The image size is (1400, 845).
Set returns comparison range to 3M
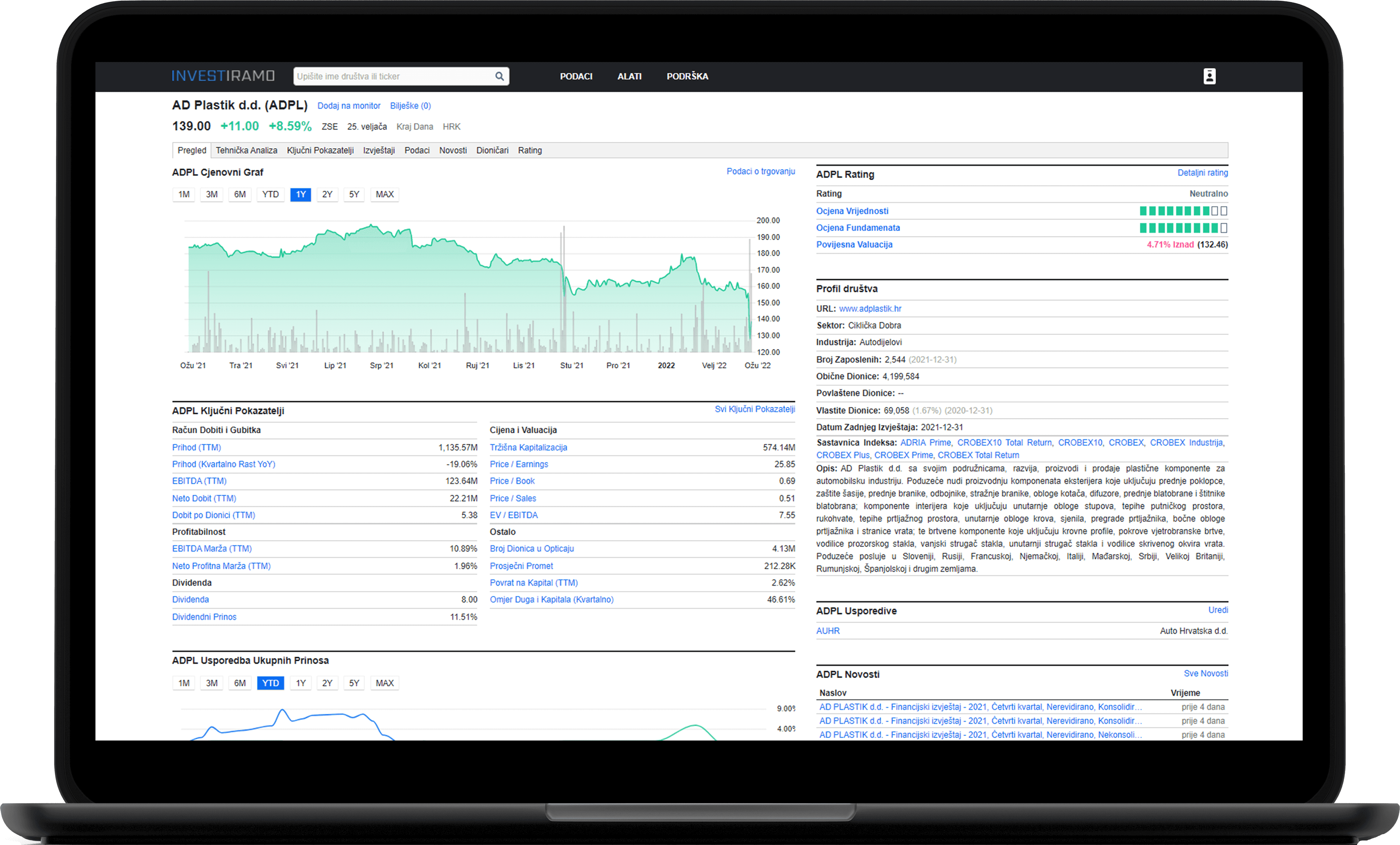pyautogui.click(x=211, y=683)
